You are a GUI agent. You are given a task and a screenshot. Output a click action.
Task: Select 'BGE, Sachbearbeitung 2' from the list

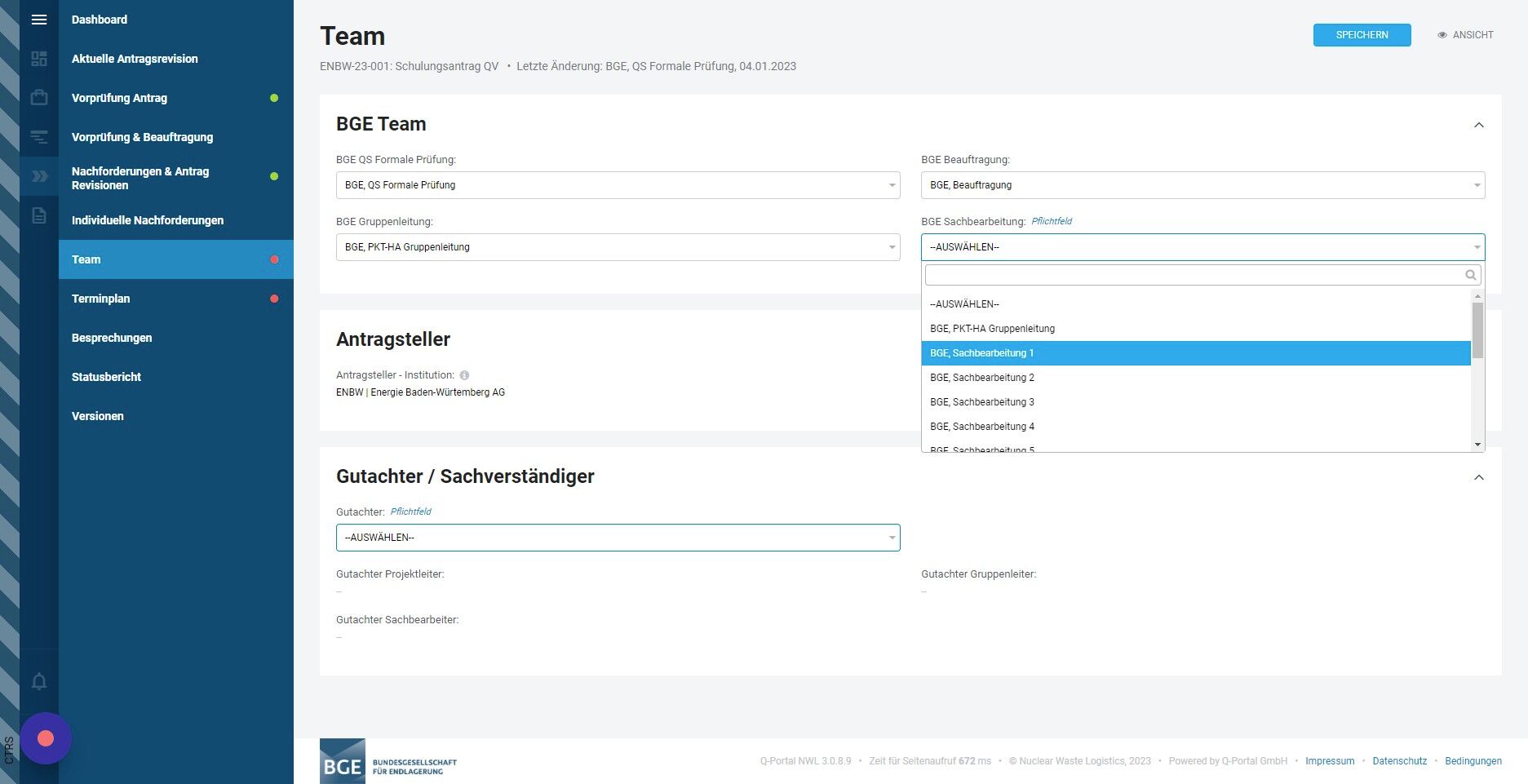click(982, 378)
